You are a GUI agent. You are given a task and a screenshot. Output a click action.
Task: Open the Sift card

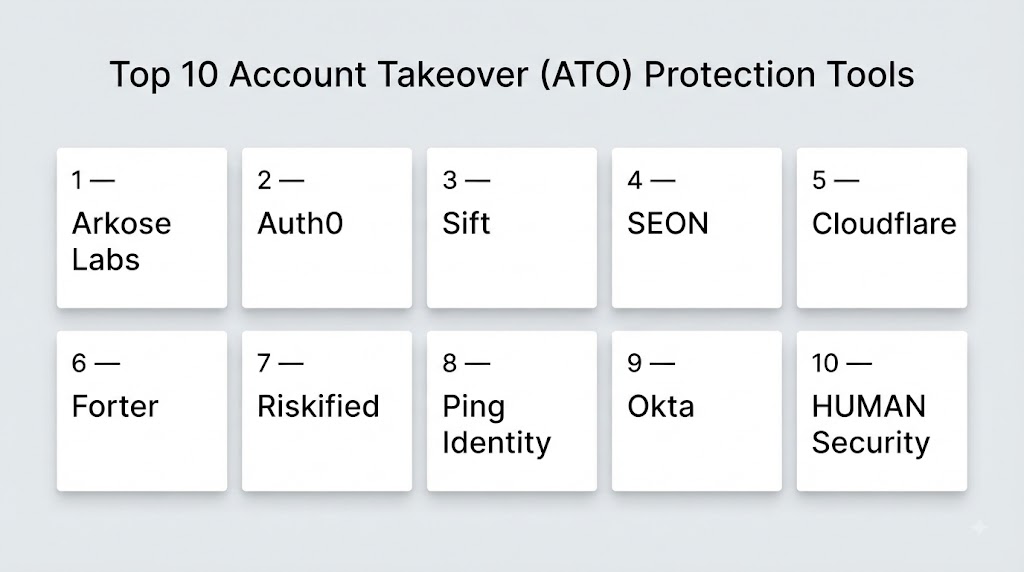pyautogui.click(x=512, y=228)
